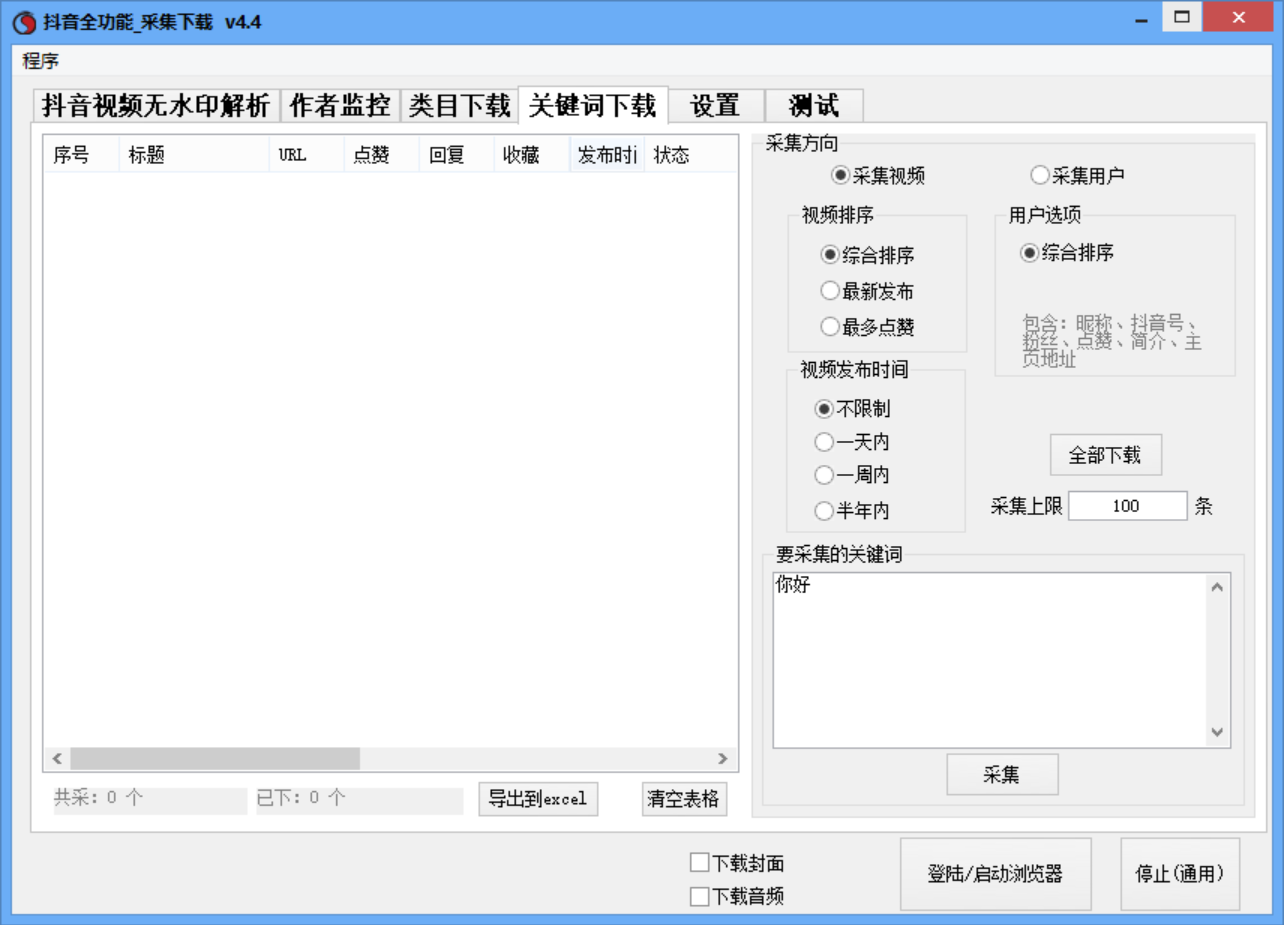Open the 测试 tab
Image resolution: width=1284 pixels, height=925 pixels.
pyautogui.click(x=814, y=105)
